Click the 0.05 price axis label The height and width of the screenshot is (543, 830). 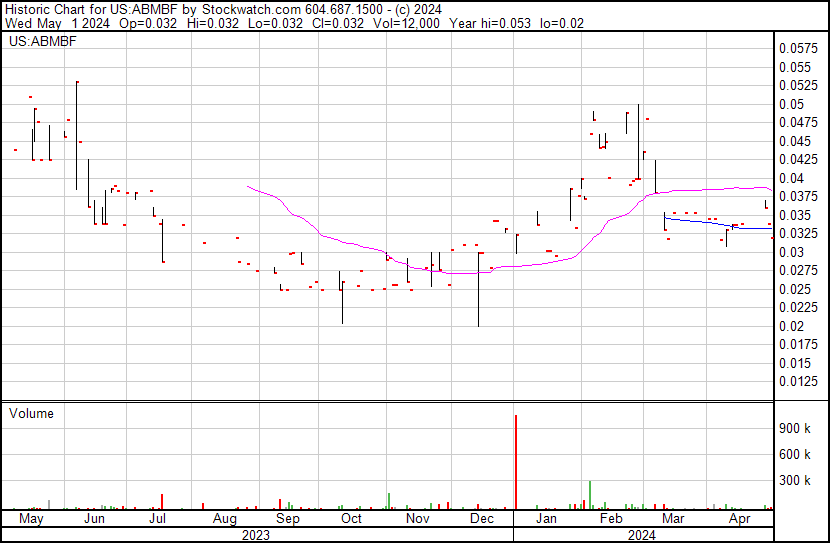[x=791, y=104]
